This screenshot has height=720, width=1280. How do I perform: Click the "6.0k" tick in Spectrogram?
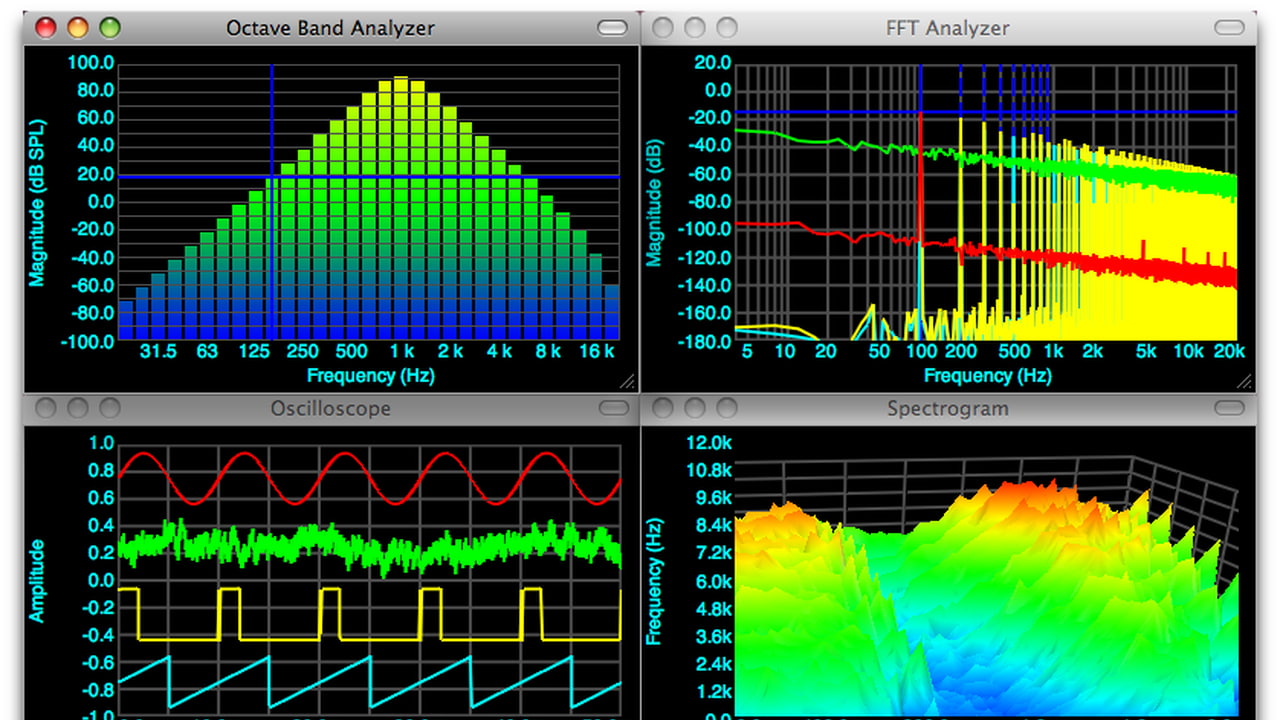(713, 582)
